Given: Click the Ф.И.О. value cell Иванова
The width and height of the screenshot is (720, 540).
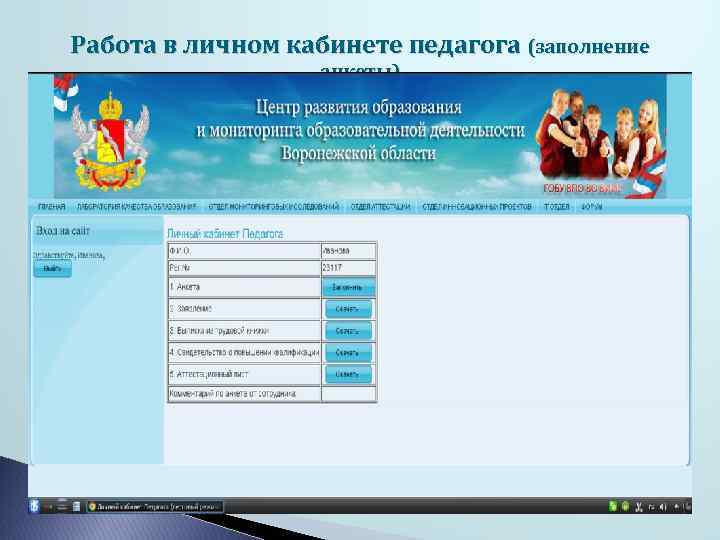Looking at the screenshot, I should 349,251.
